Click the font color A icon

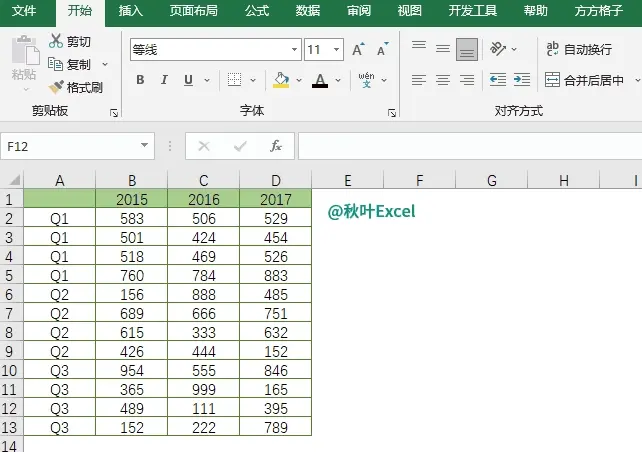(x=320, y=80)
